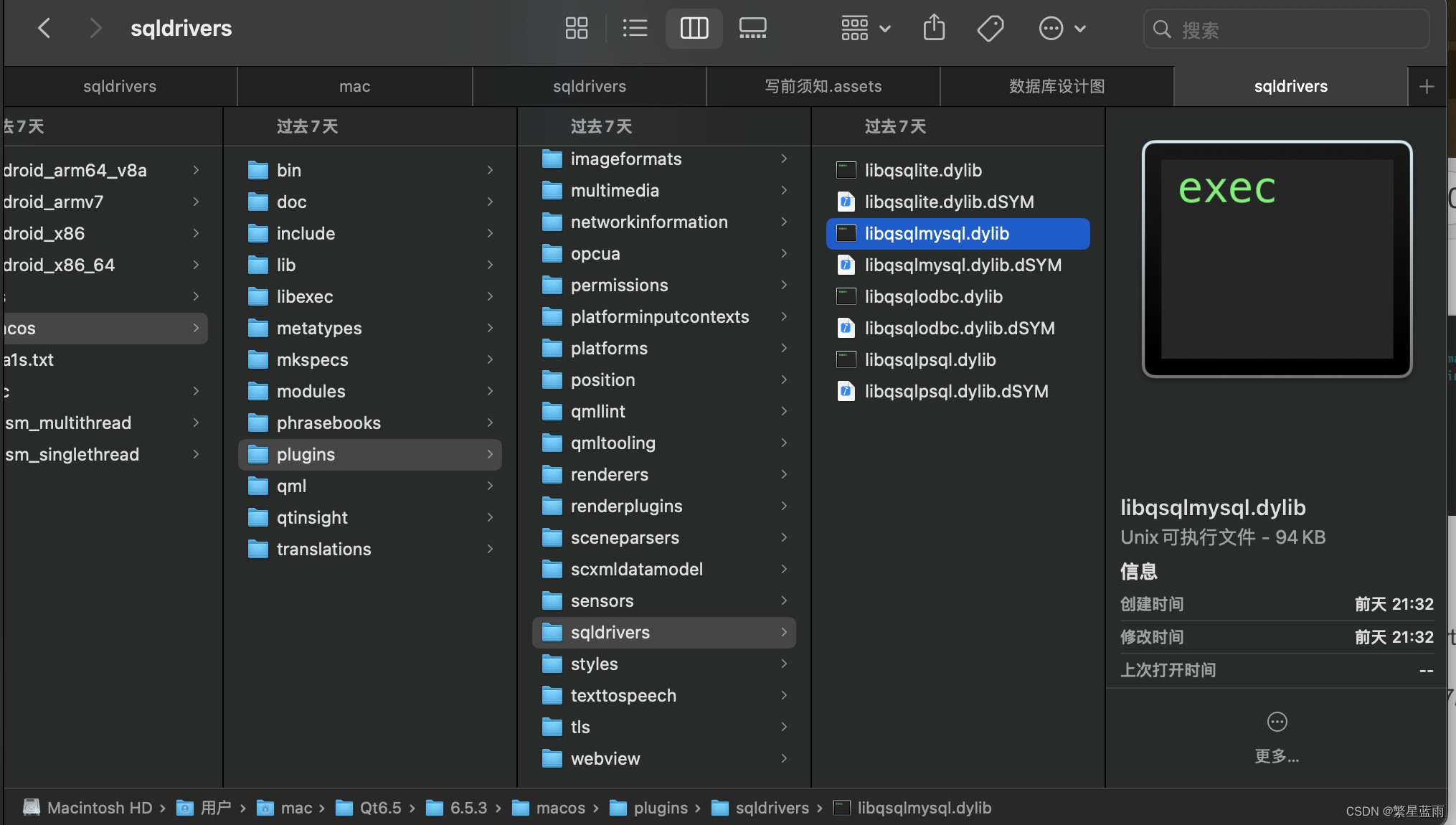Select libqsqlodbc.dylib file
This screenshot has height=825, width=1456.
tap(933, 296)
